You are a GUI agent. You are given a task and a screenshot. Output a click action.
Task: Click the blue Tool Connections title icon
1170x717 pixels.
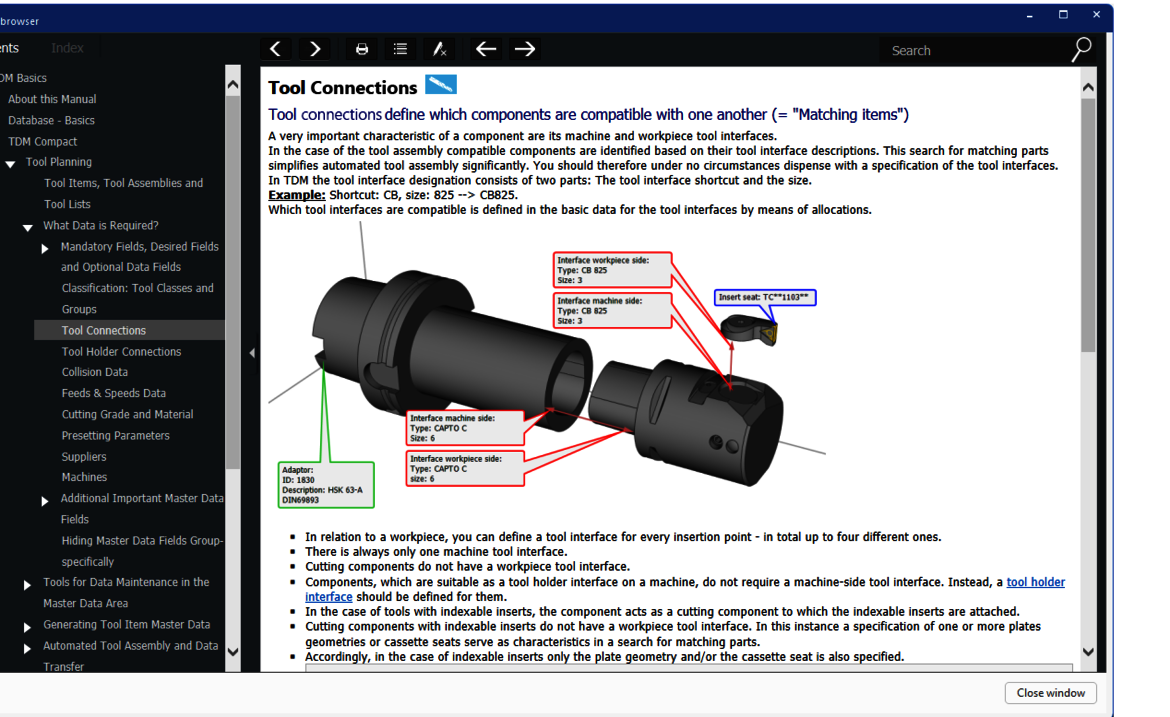click(441, 84)
